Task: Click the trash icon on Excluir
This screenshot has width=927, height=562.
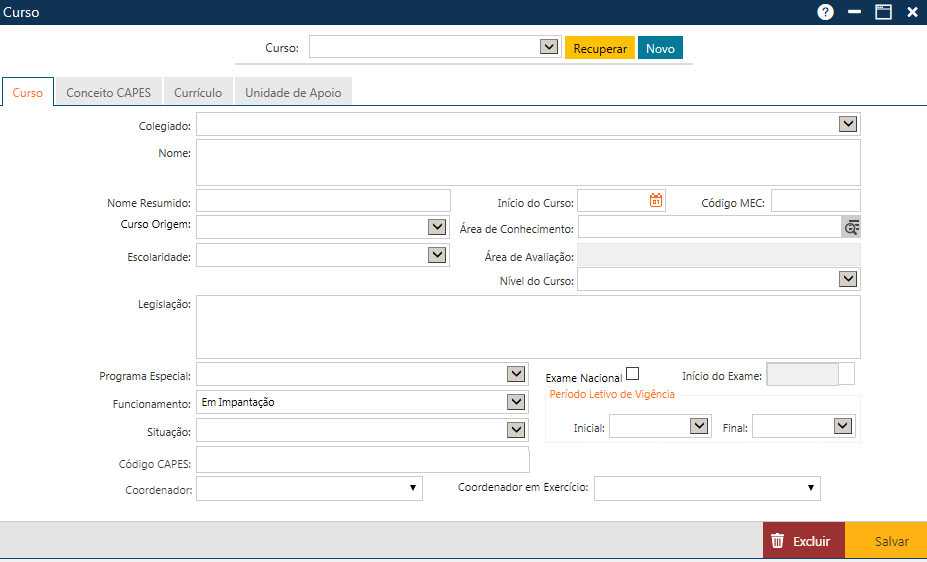Action: click(x=777, y=541)
